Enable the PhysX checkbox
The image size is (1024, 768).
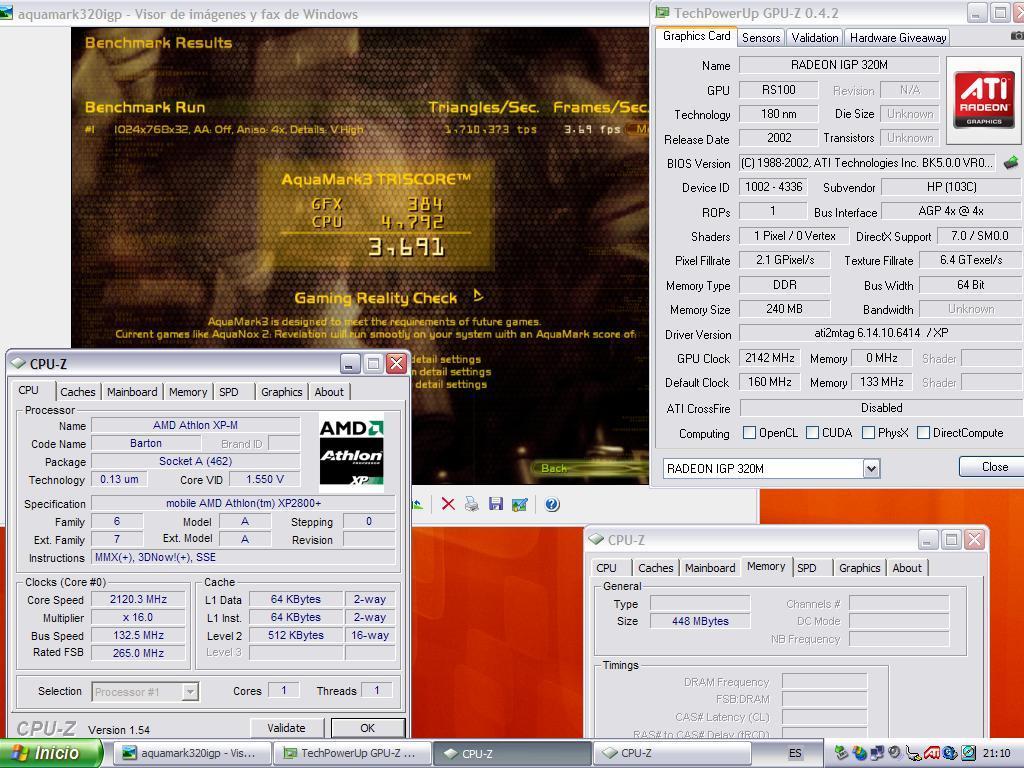868,432
